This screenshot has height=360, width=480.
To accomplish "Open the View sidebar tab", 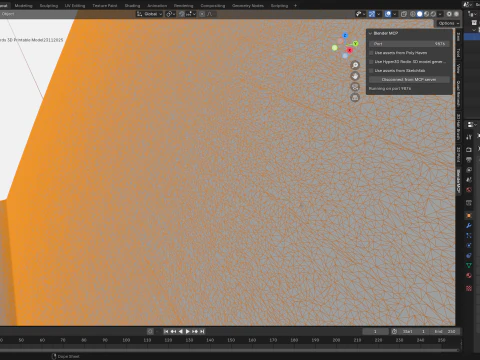I will click(x=458, y=69).
